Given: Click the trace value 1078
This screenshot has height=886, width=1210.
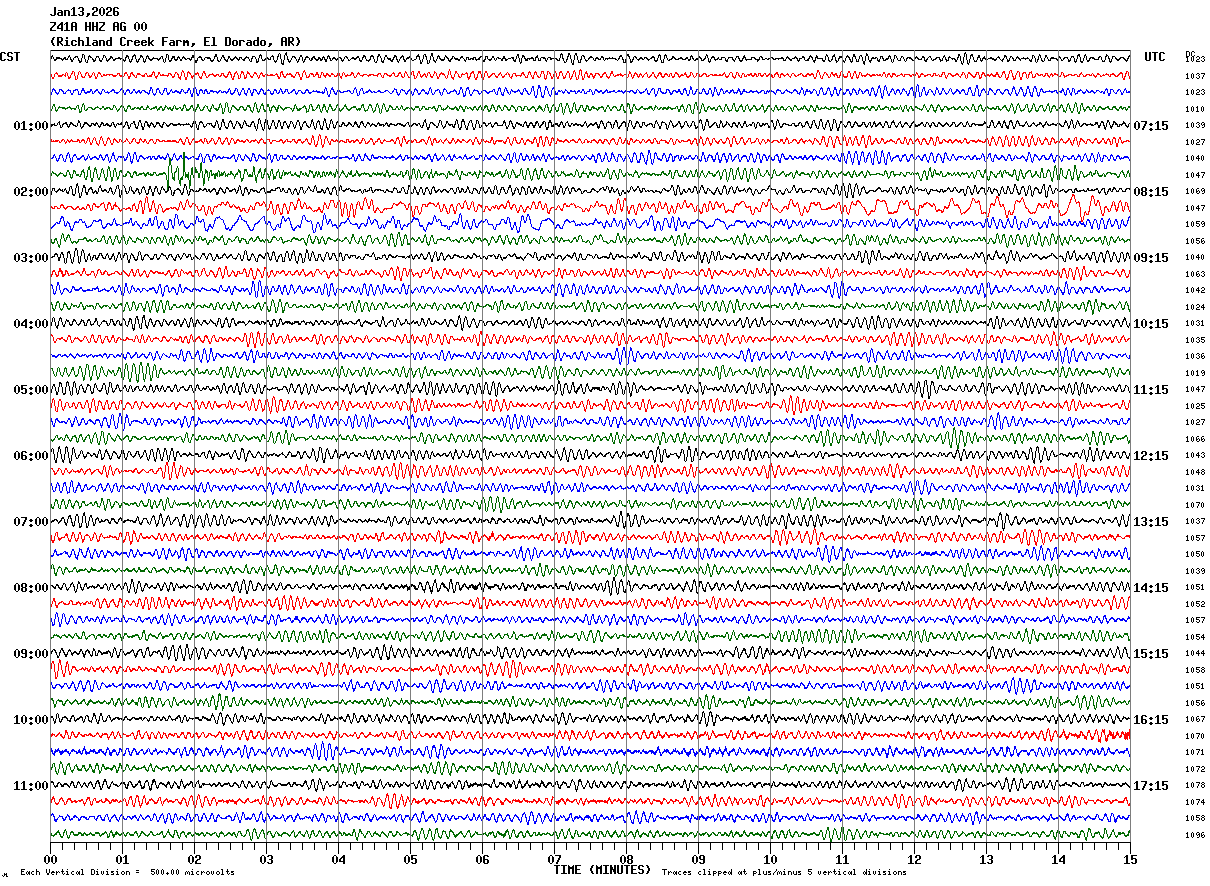Looking at the screenshot, I should click(x=1195, y=785).
